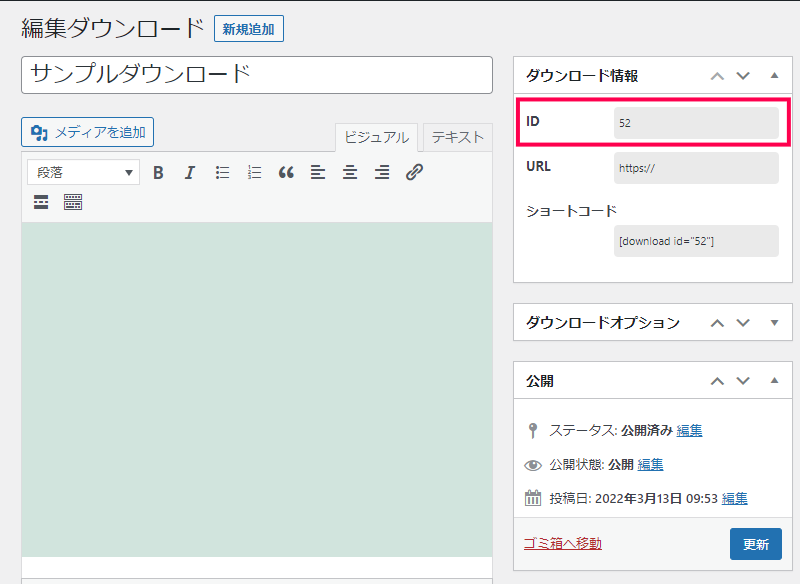Switch to テキスト editor tab
Image resolution: width=800 pixels, height=584 pixels.
pos(458,137)
